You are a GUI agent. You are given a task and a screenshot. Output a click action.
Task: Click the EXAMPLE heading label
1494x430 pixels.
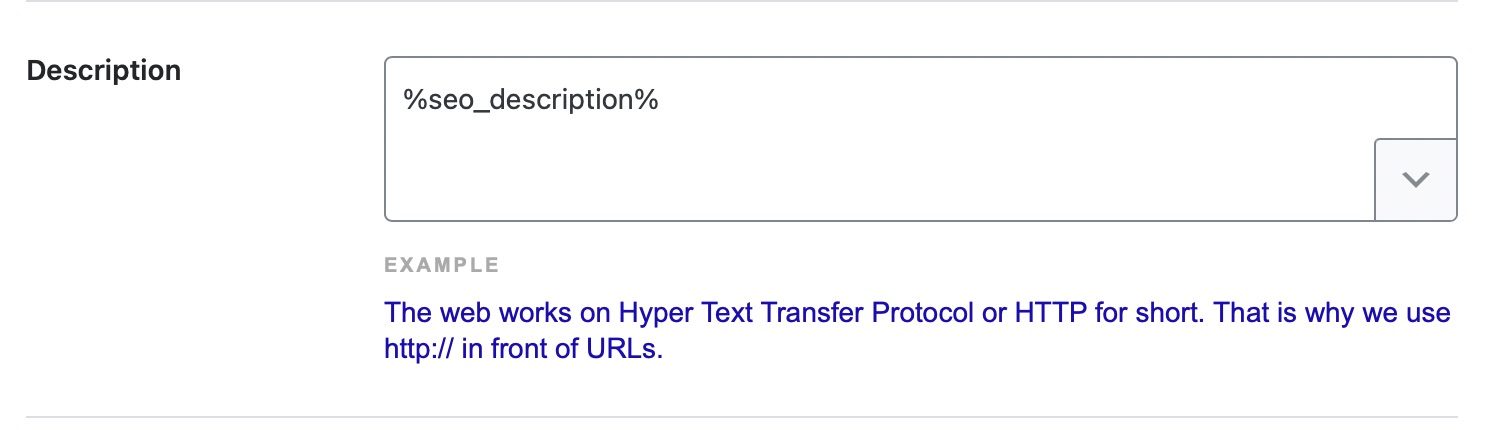click(441, 266)
